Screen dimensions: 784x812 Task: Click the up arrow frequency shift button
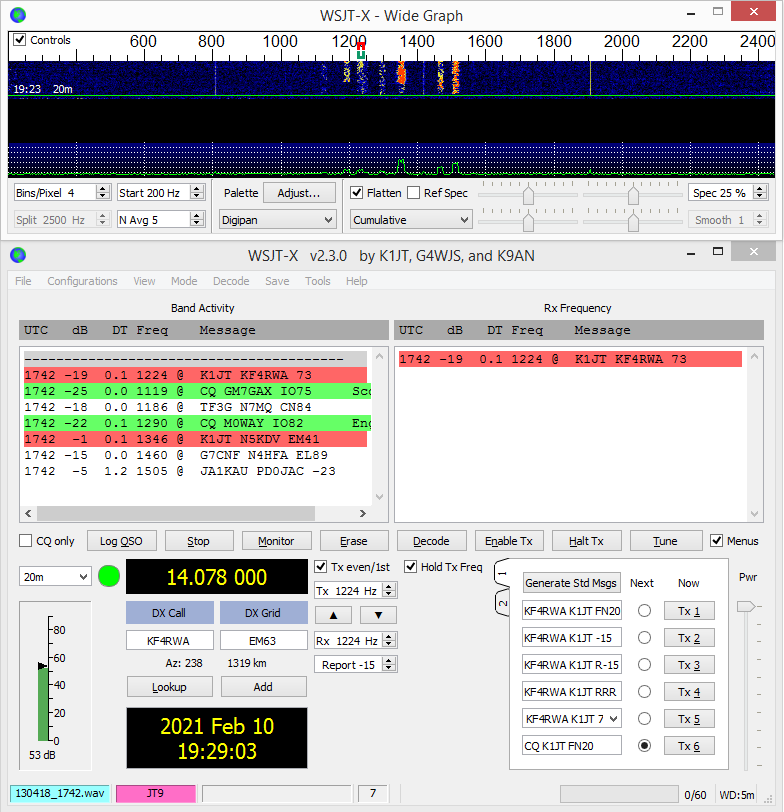pyautogui.click(x=333, y=615)
